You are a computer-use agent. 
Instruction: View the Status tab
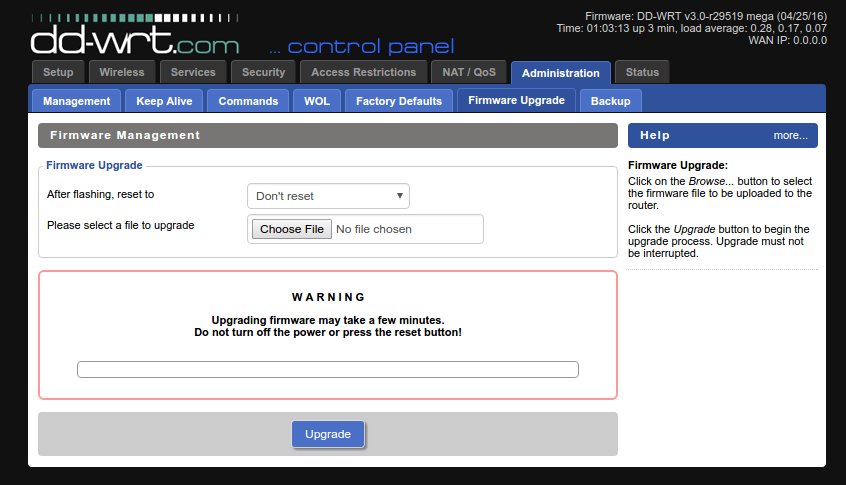coord(642,72)
